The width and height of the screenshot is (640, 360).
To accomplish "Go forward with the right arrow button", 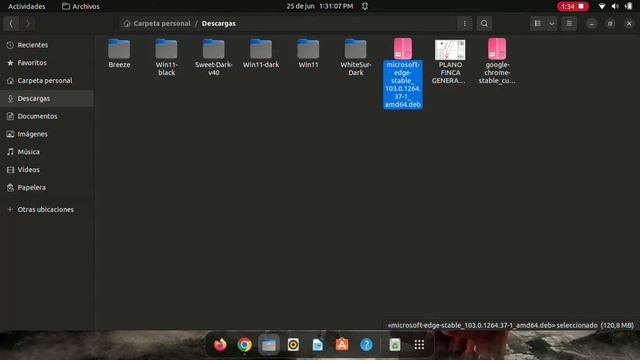I will 27,23.
